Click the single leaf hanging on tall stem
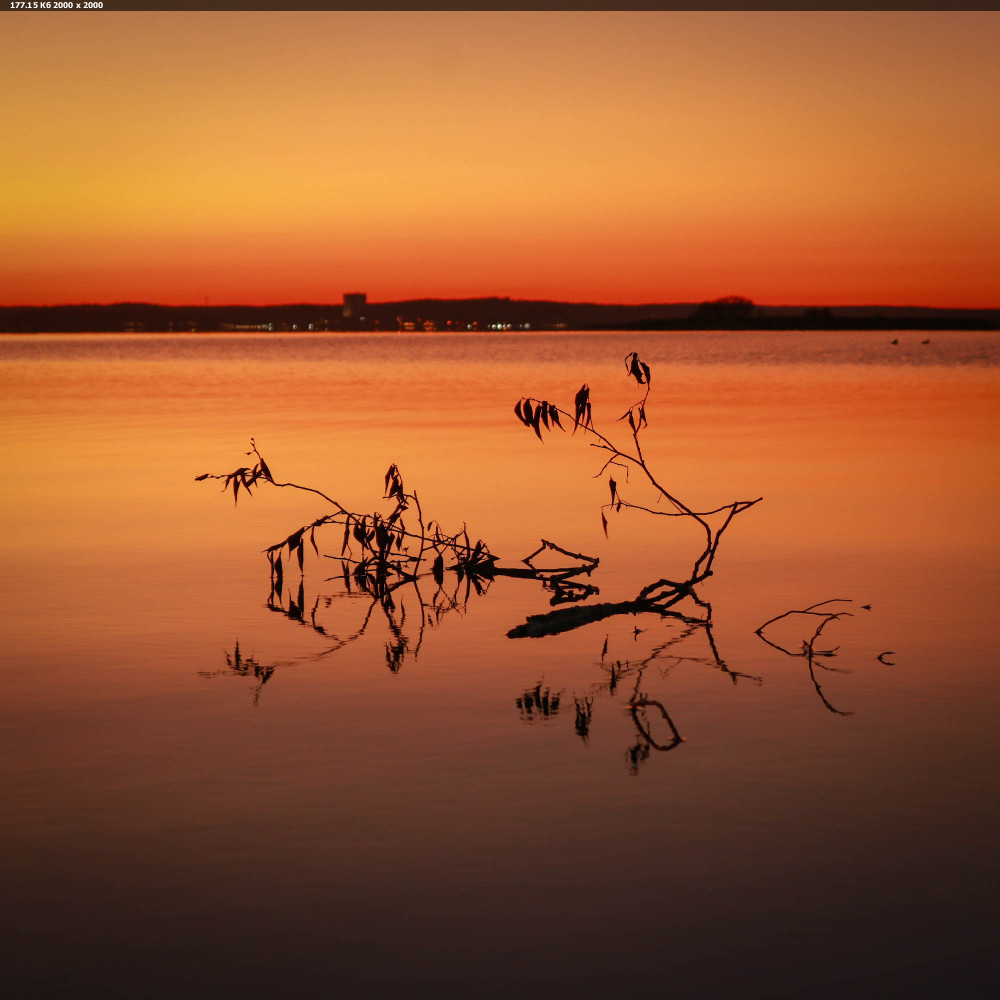This screenshot has width=1000, height=1000. (612, 490)
